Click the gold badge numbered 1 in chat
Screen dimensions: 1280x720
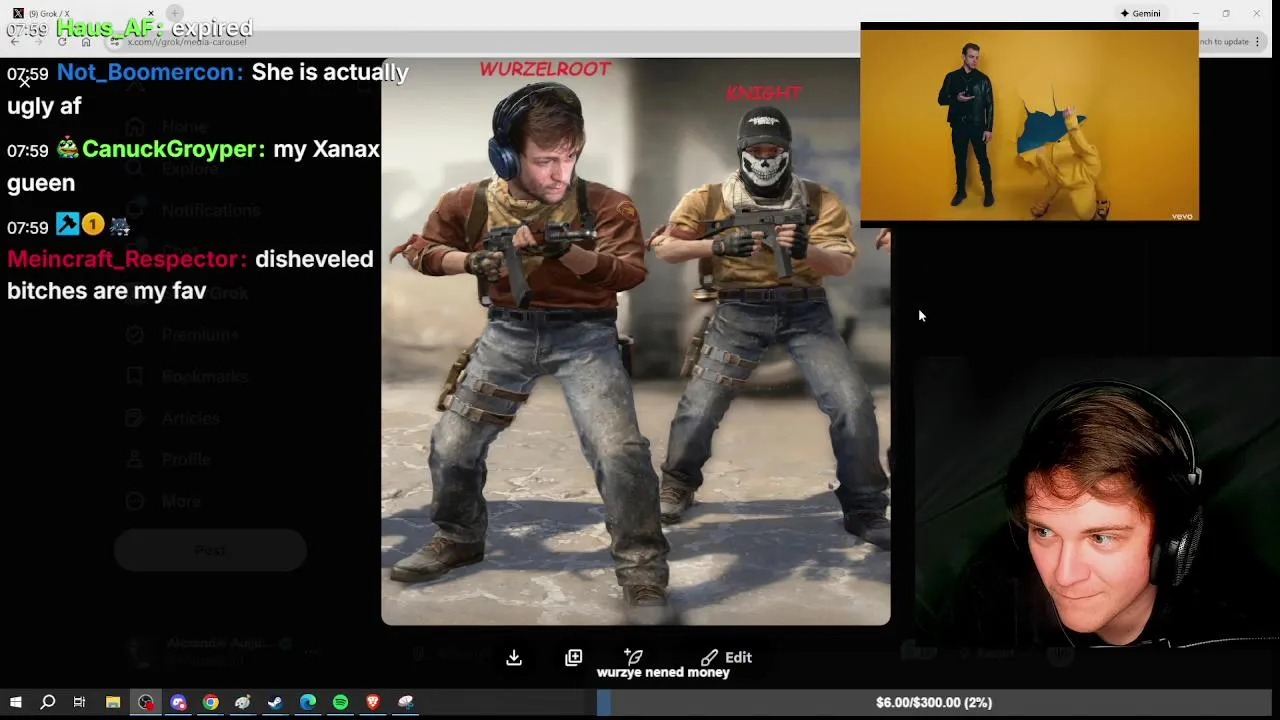pos(93,225)
